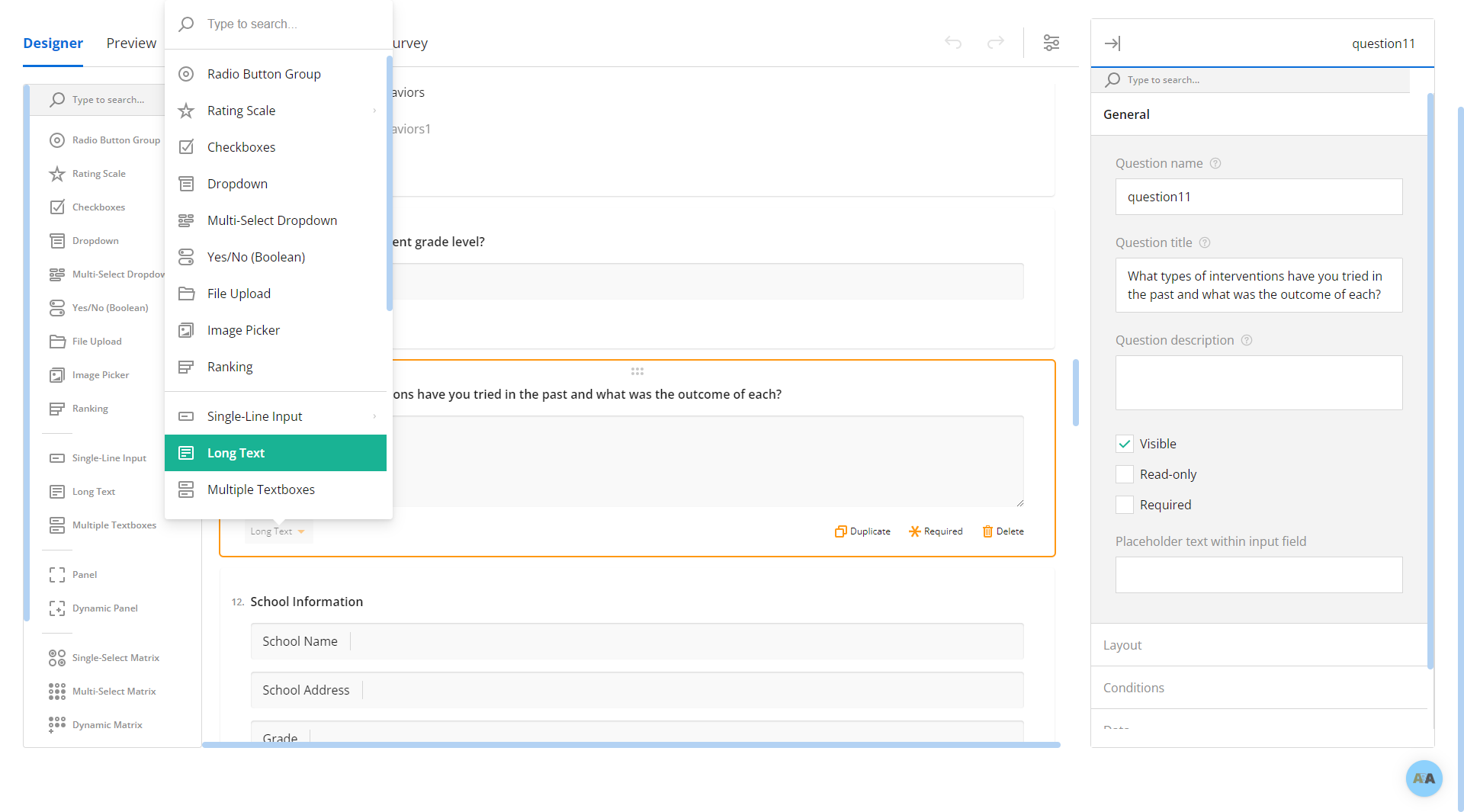Expand the Layout section
1464x812 pixels.
click(1122, 645)
